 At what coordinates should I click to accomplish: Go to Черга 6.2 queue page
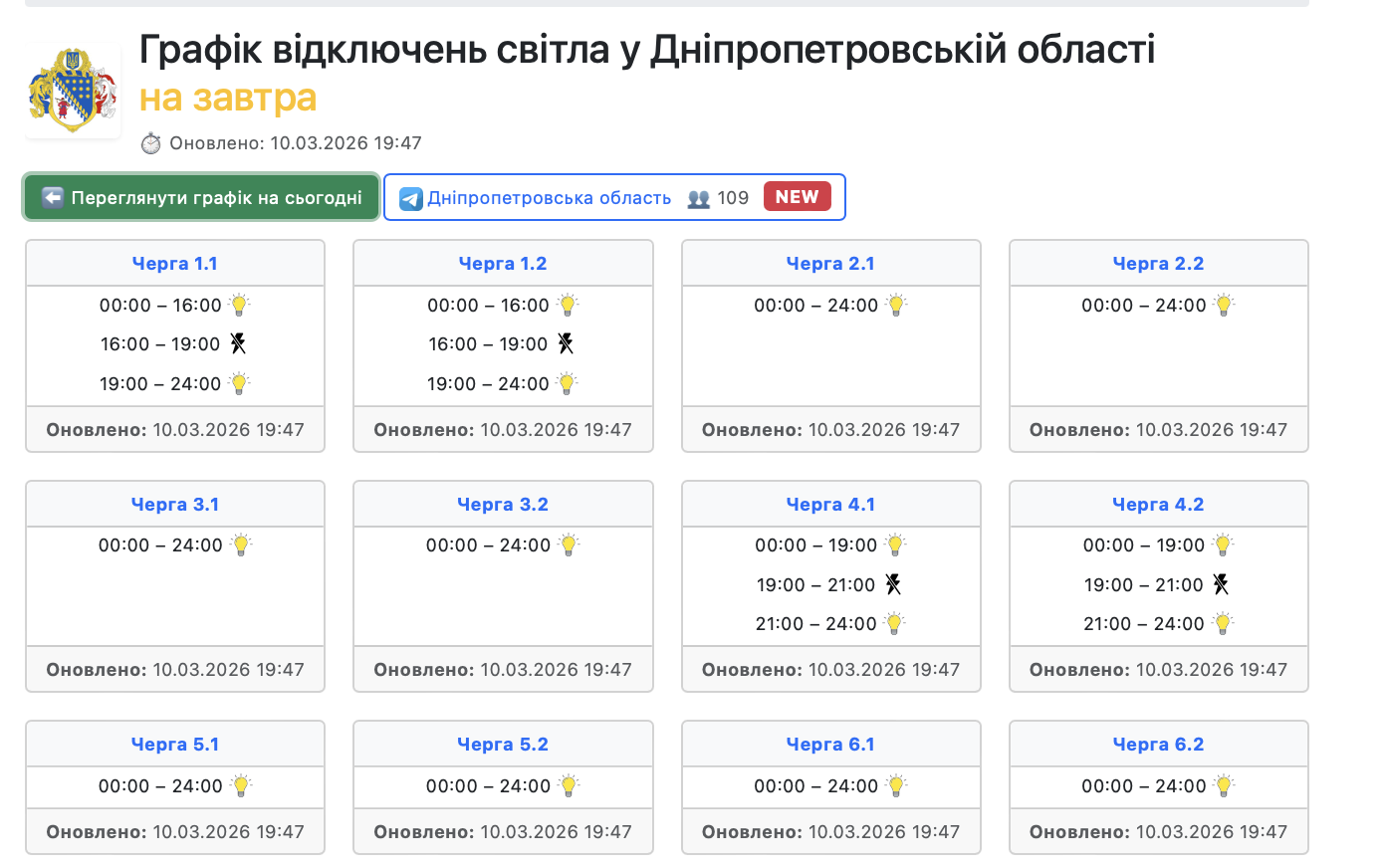coord(1158,745)
